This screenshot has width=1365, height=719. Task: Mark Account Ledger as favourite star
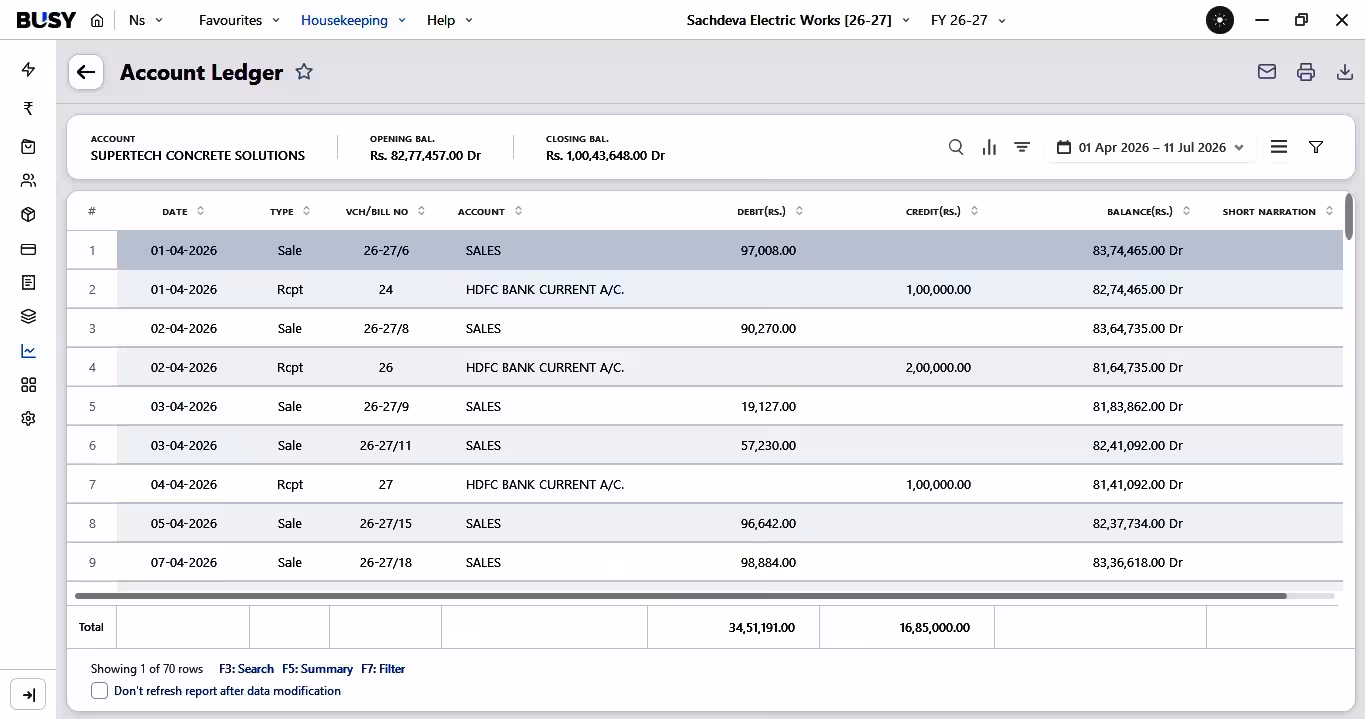(304, 72)
